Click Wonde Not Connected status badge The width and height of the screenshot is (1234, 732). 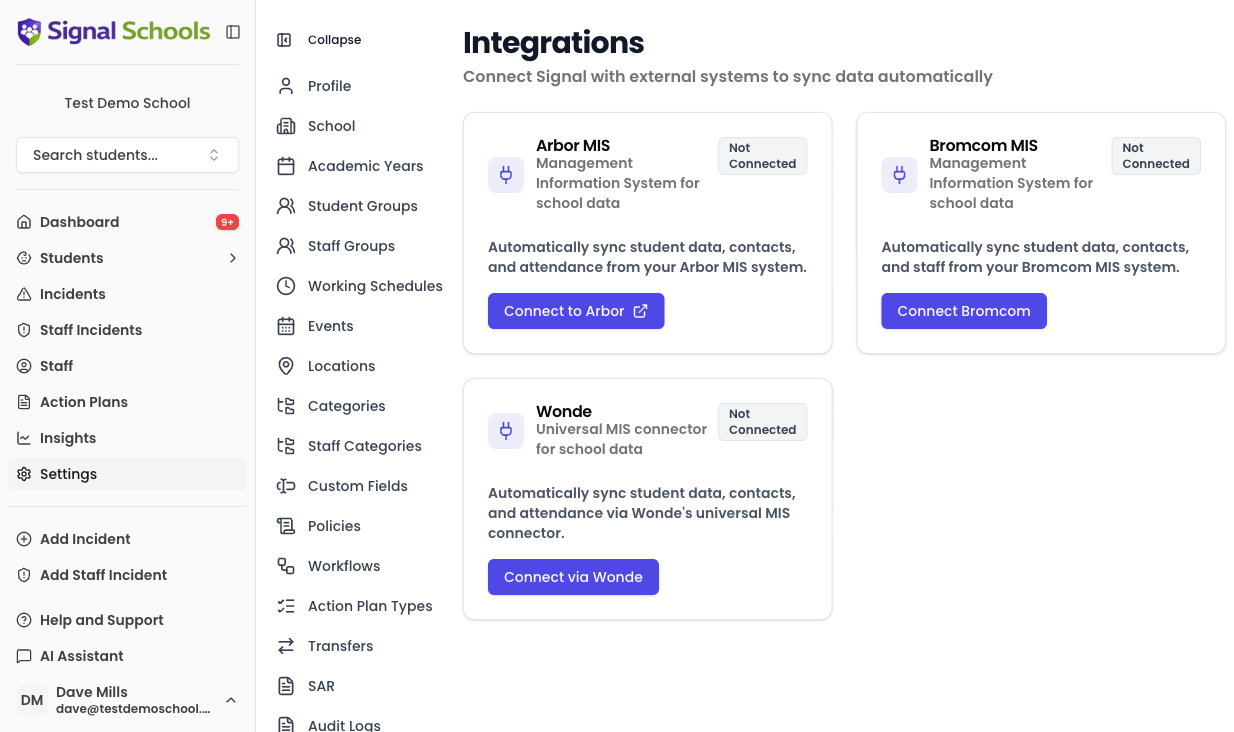coord(762,422)
